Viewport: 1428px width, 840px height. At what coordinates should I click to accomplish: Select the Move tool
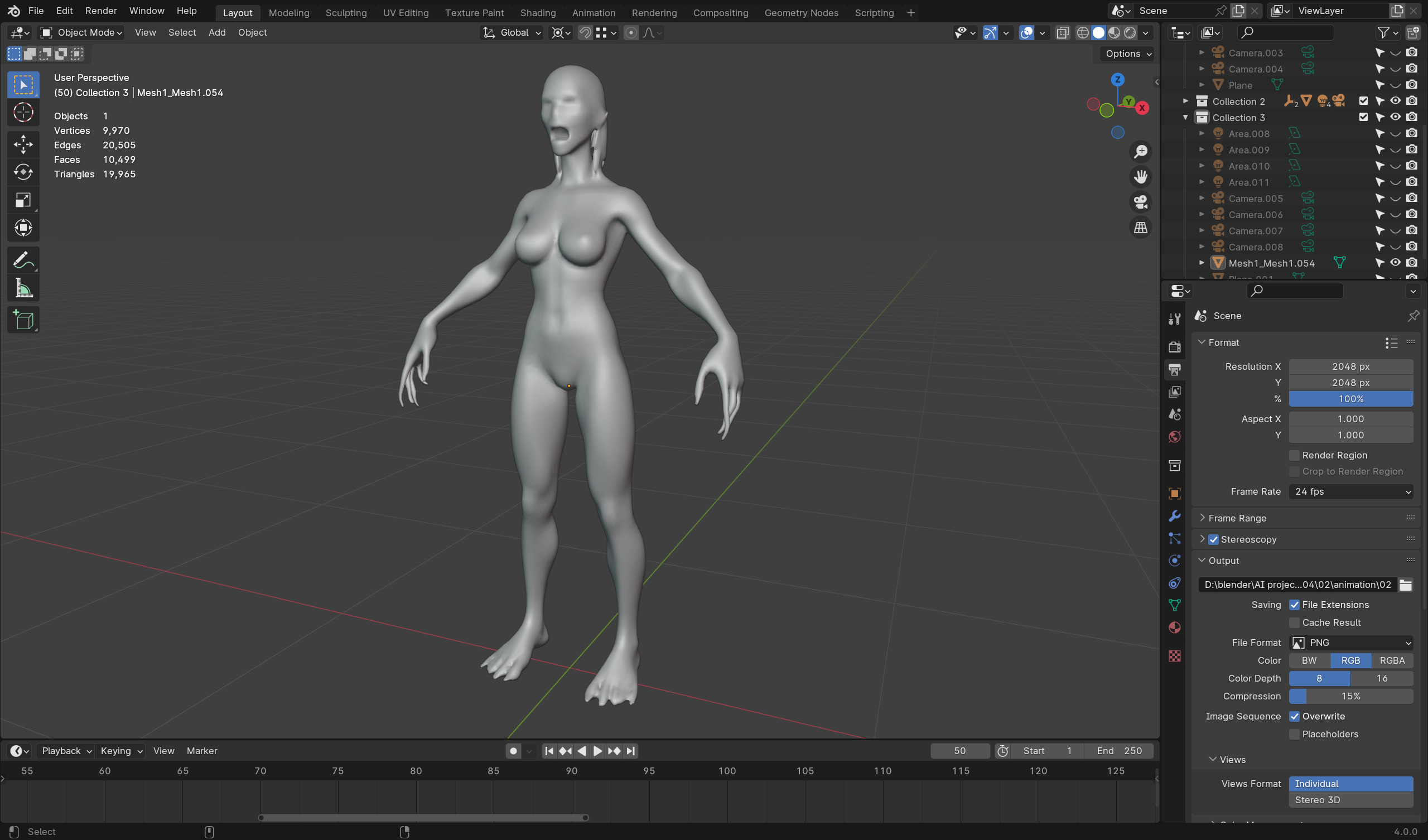point(23,144)
